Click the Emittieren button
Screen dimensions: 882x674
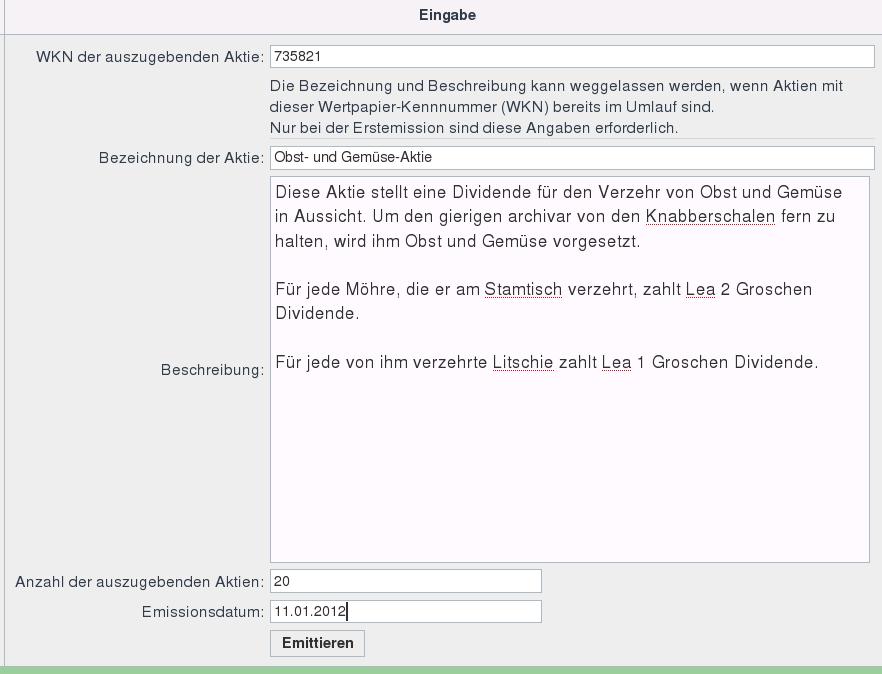tap(317, 643)
